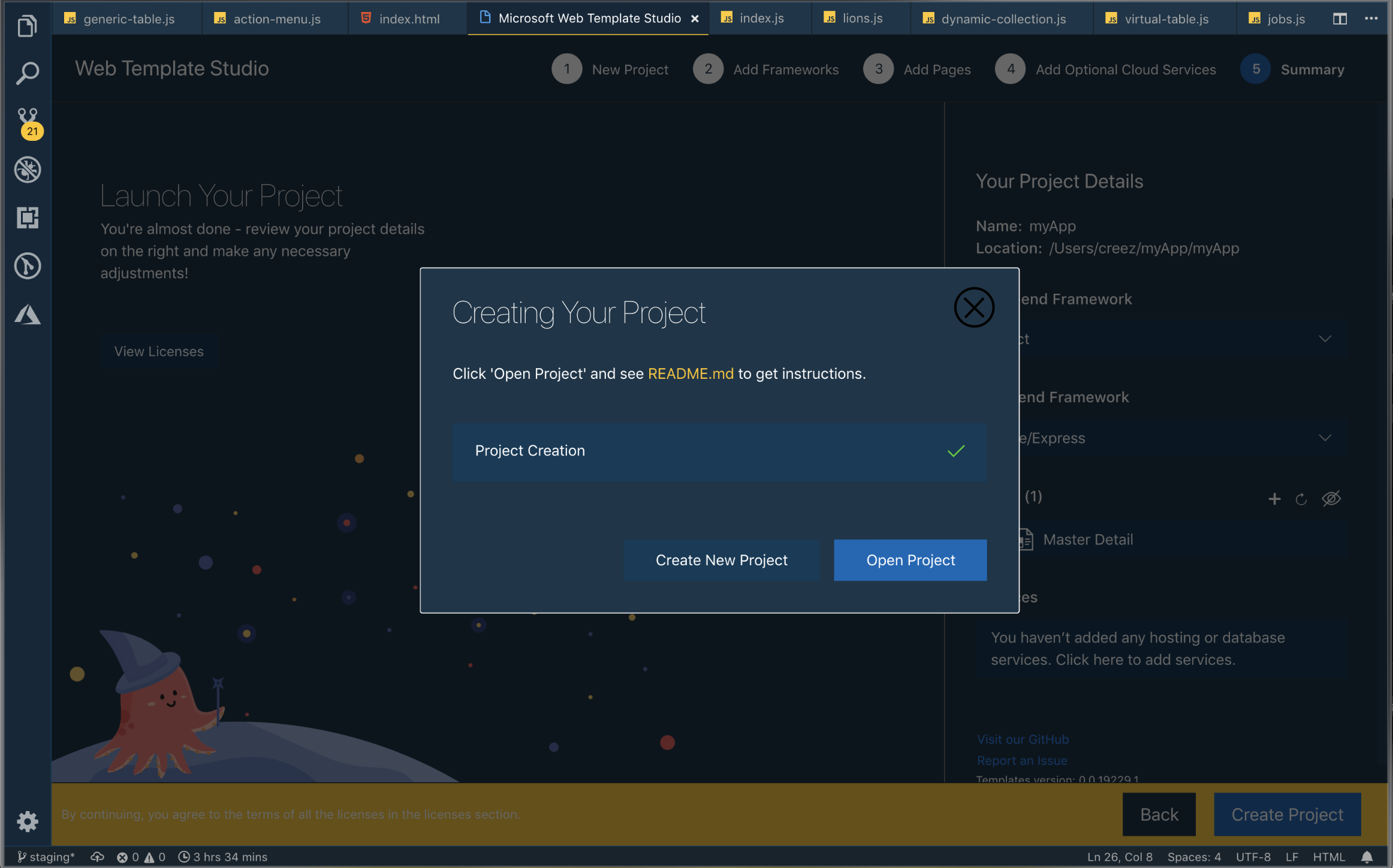Open the Search view icon

coord(27,73)
